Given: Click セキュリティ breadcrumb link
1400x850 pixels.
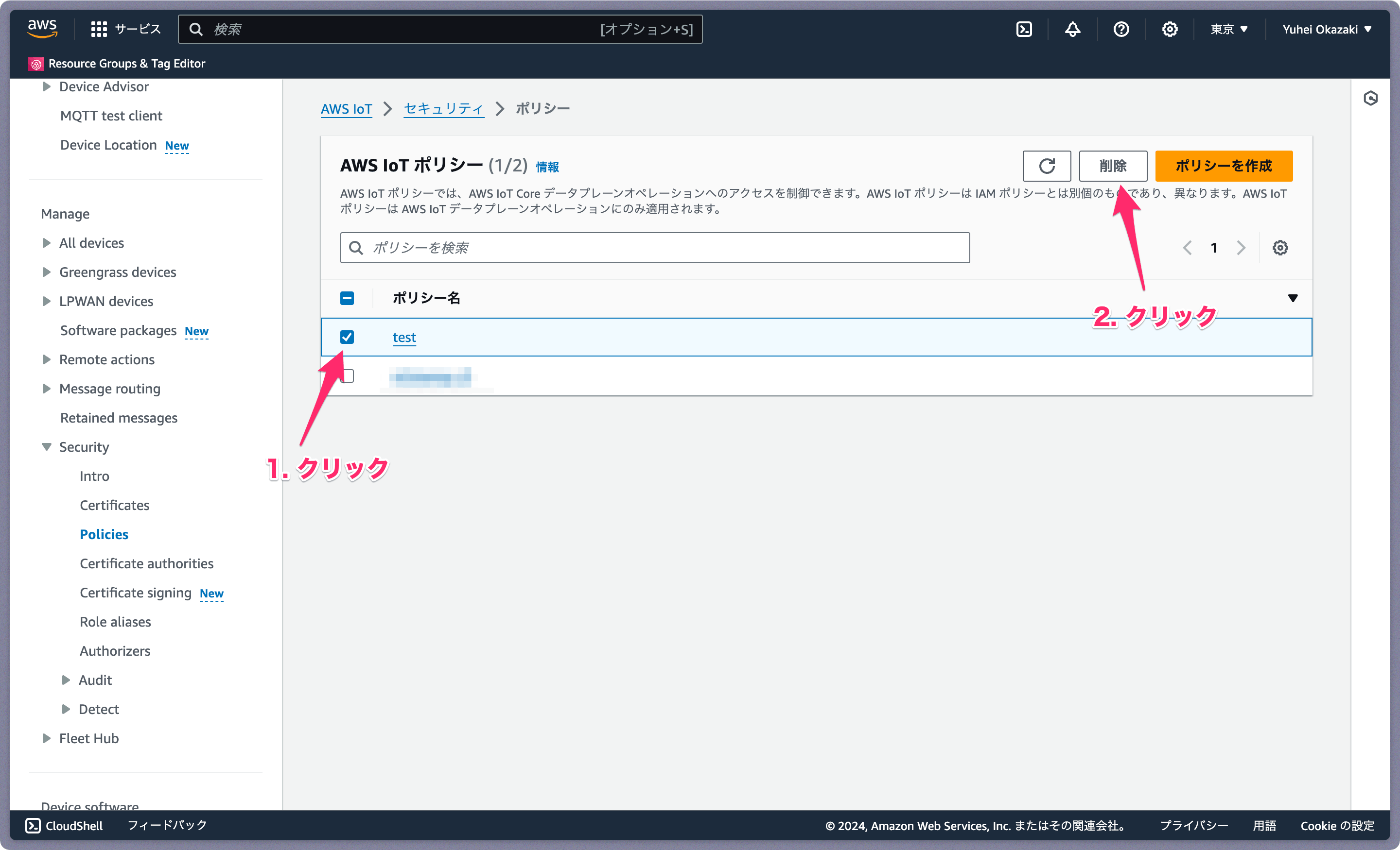Looking at the screenshot, I should click(x=444, y=108).
